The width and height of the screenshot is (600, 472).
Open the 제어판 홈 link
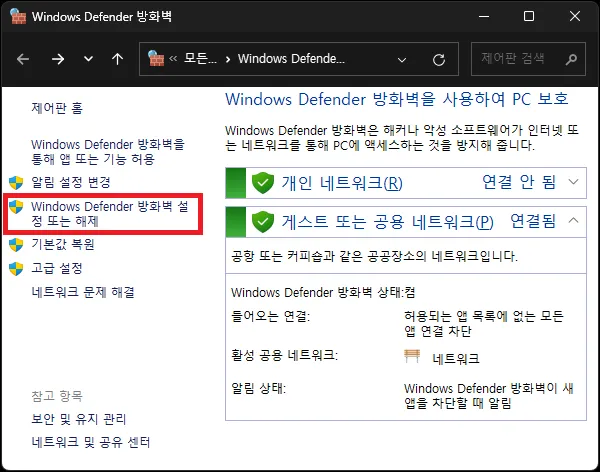(x=57, y=108)
